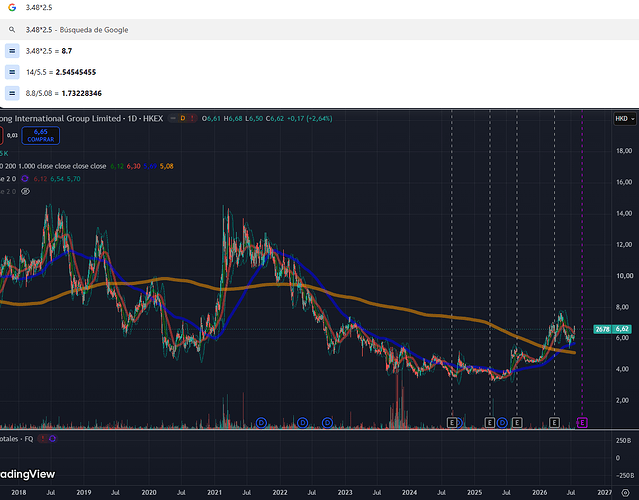Click the red exclamation icon beside 'FQ'
The image size is (639, 500).
[x=42, y=439]
